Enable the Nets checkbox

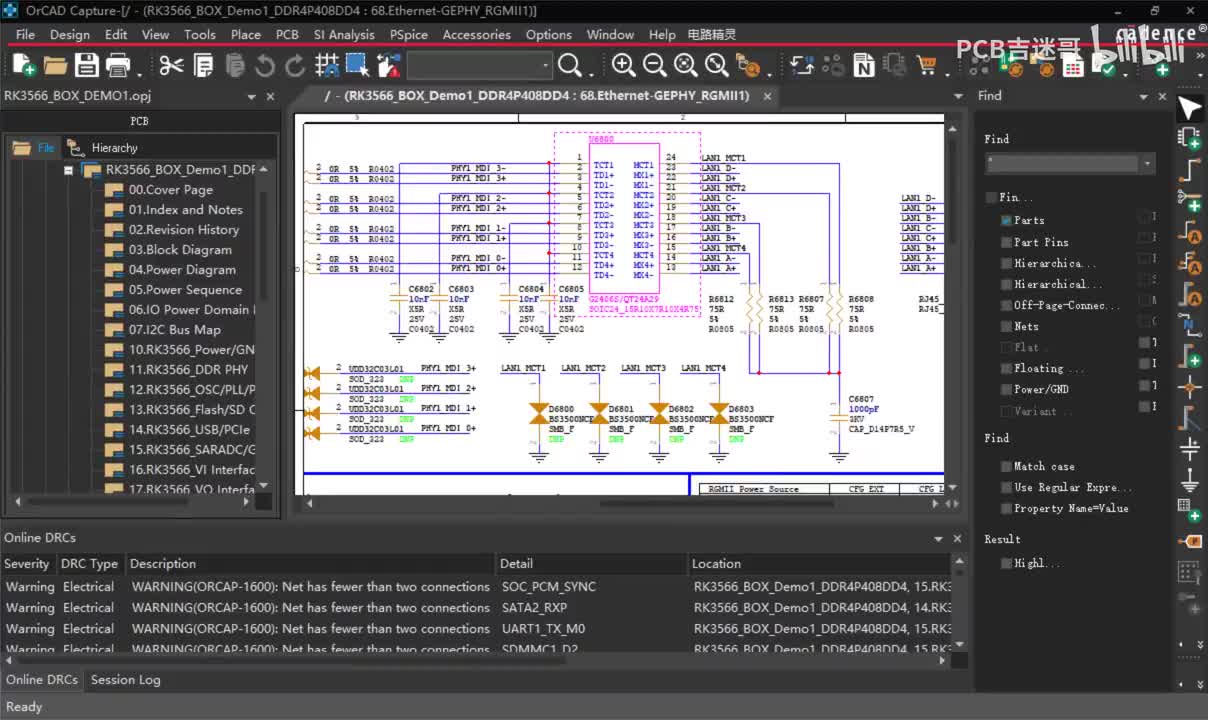pyautogui.click(x=1006, y=326)
